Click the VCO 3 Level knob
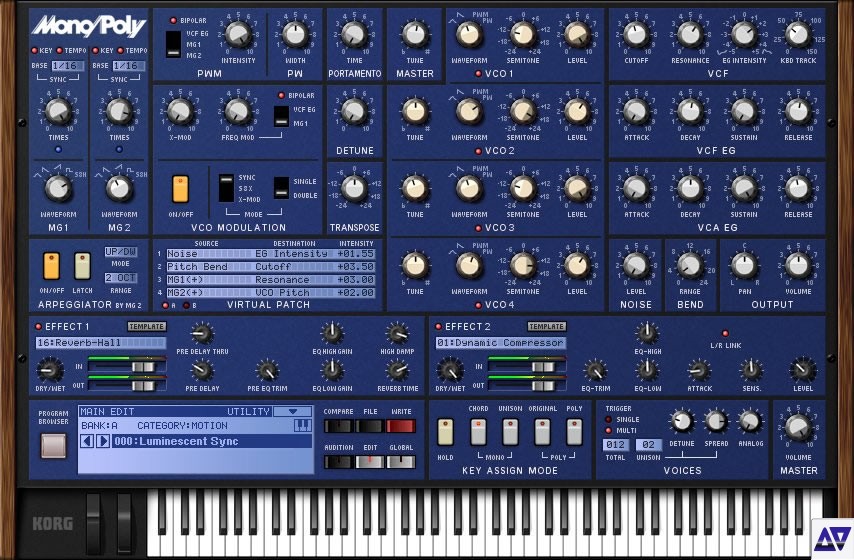This screenshot has height=560, width=854. pyautogui.click(x=577, y=188)
